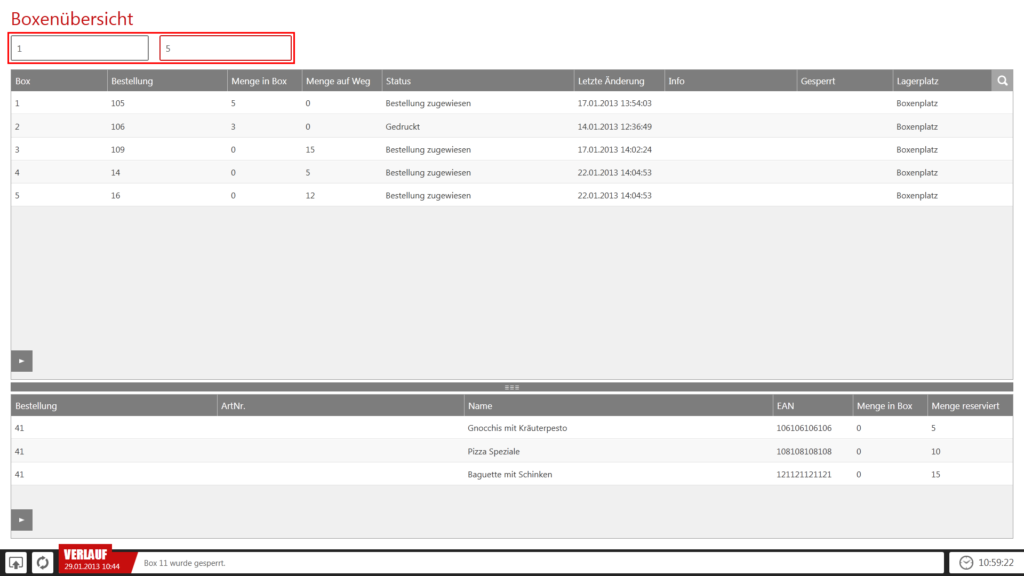Screen dimensions: 1024x576
Task: Click the splitter handle between the two tables
Action: [x=512, y=387]
